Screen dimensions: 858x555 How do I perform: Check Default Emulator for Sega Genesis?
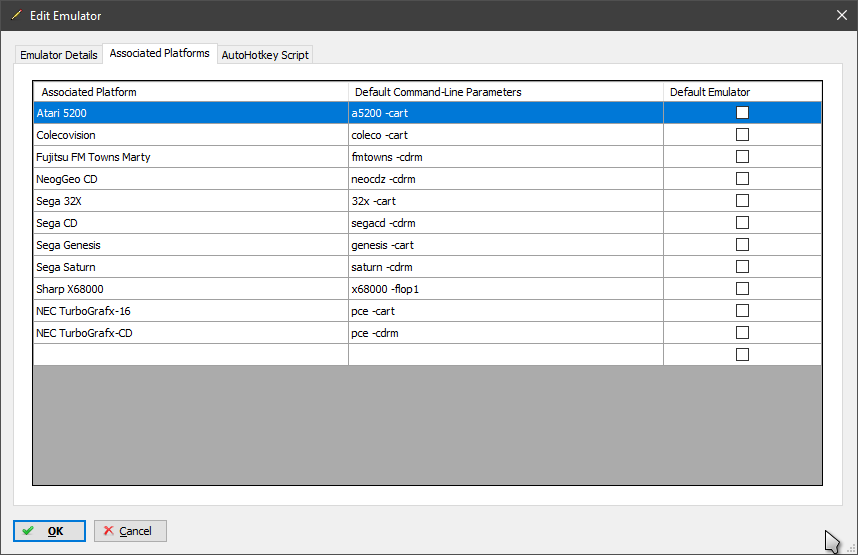743,245
